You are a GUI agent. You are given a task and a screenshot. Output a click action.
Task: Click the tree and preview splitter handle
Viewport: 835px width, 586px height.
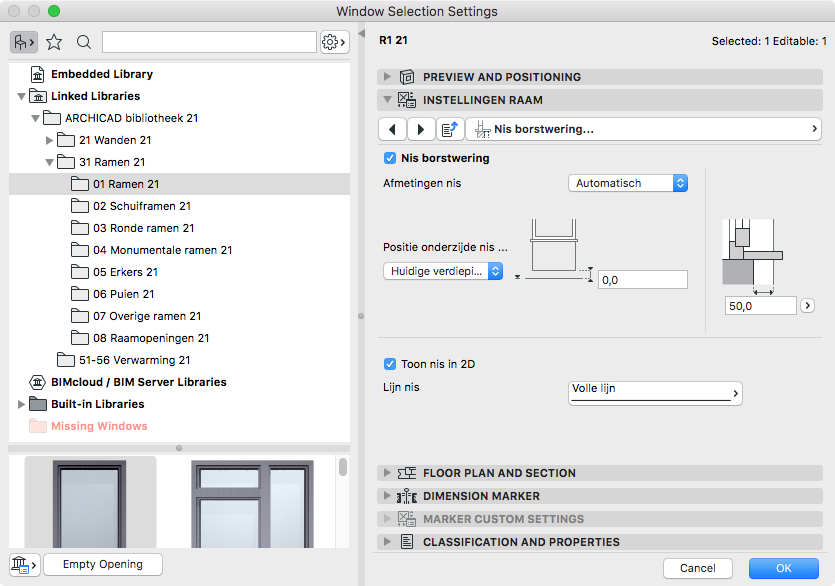(179, 448)
